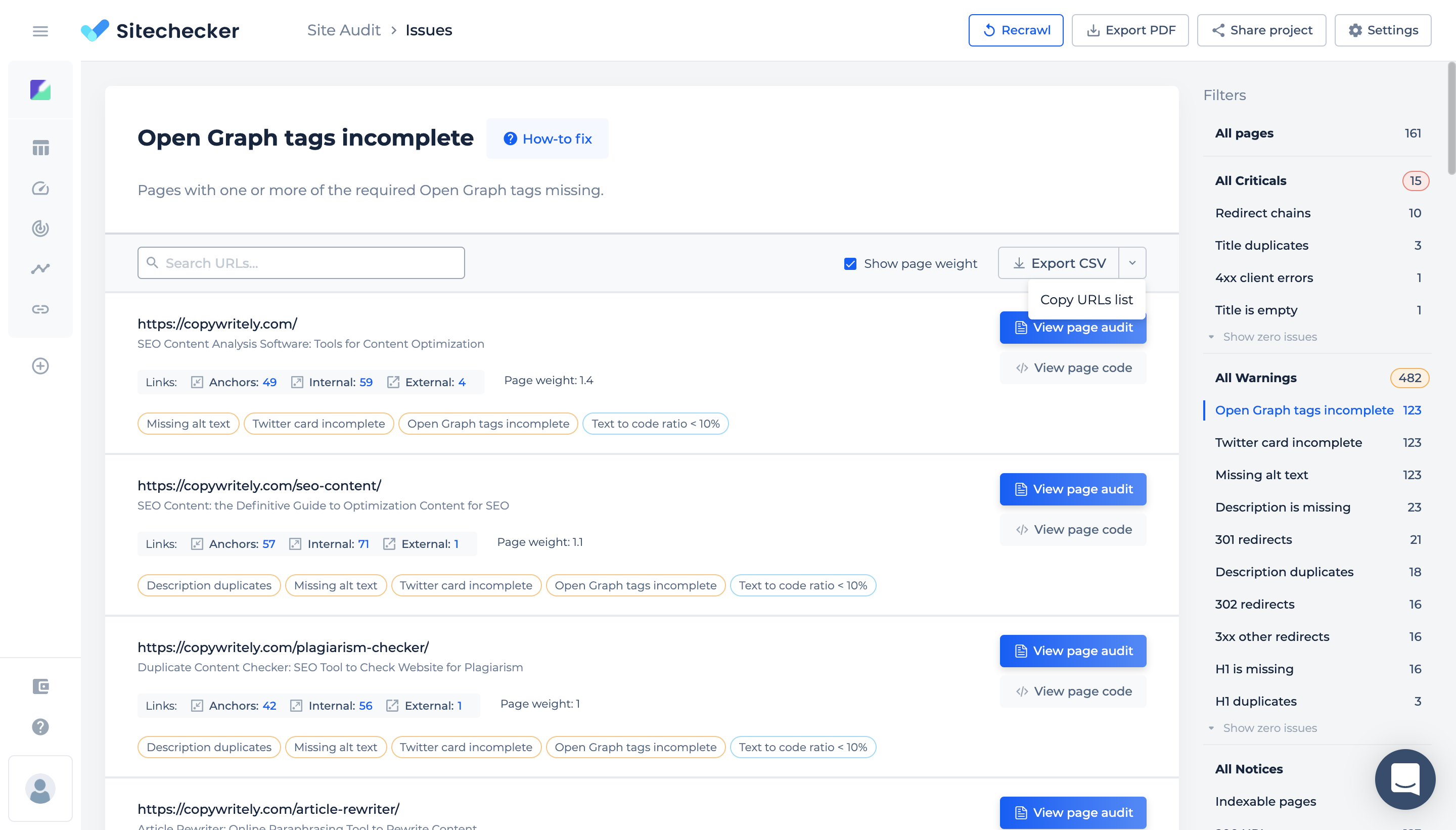Click Anchors icon in copywritely.com/ row

[197, 382]
